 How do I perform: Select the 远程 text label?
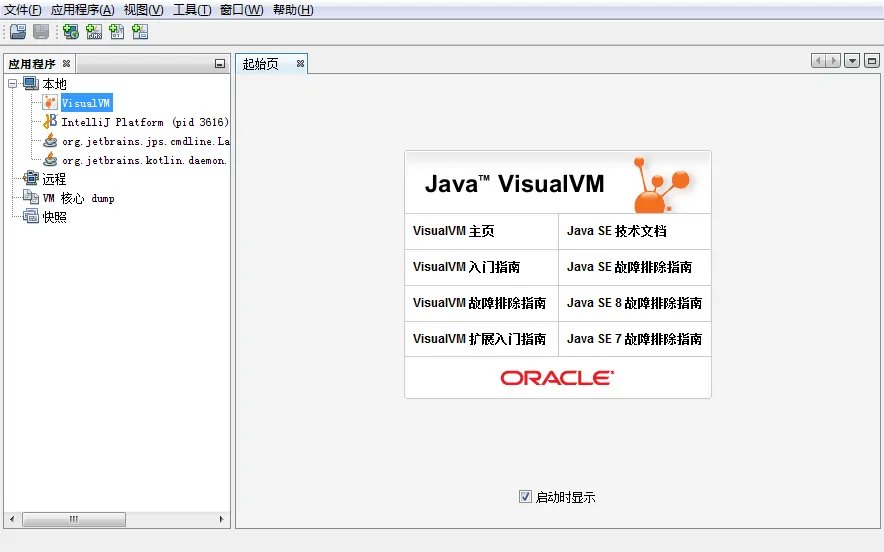coord(54,179)
